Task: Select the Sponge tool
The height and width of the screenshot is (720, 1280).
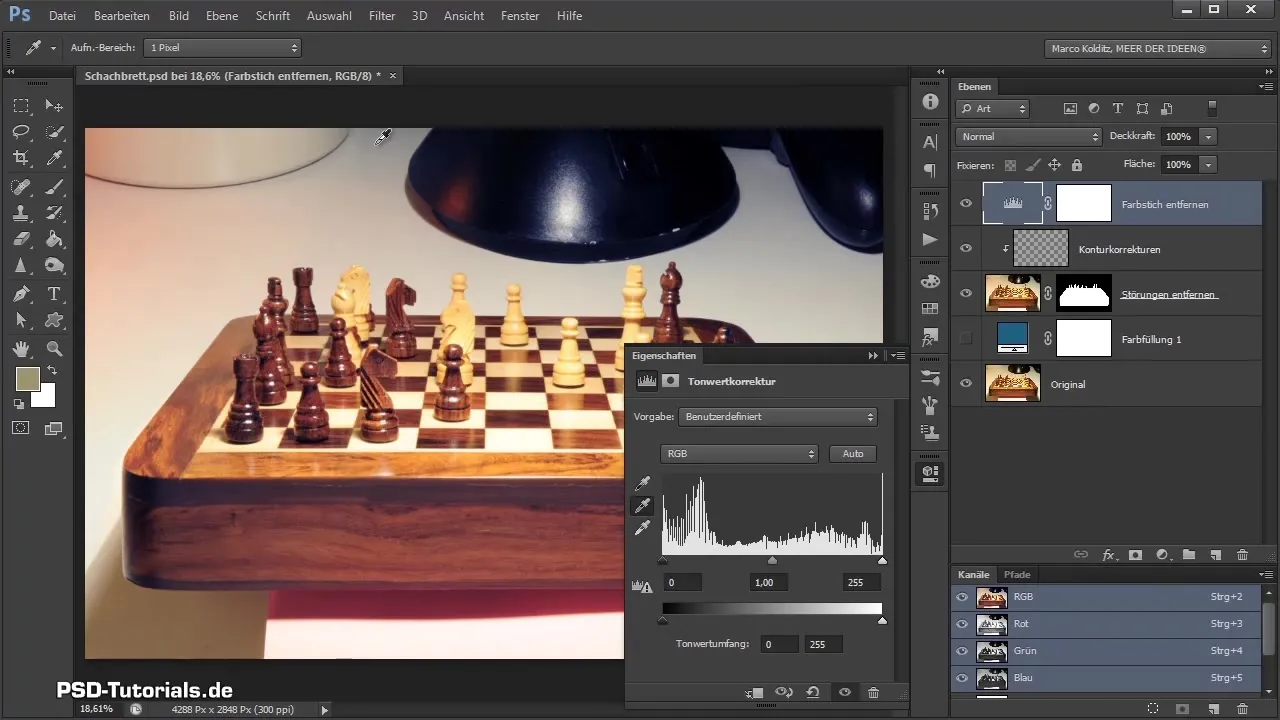Action: [54, 266]
